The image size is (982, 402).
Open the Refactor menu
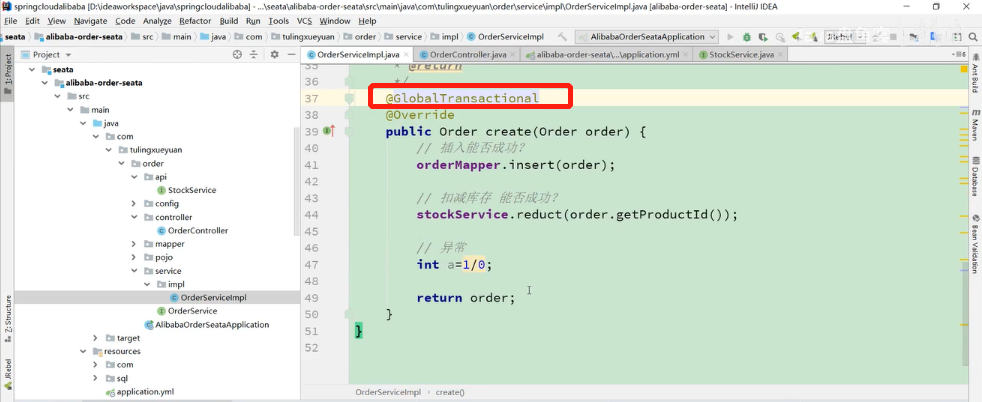(195, 21)
